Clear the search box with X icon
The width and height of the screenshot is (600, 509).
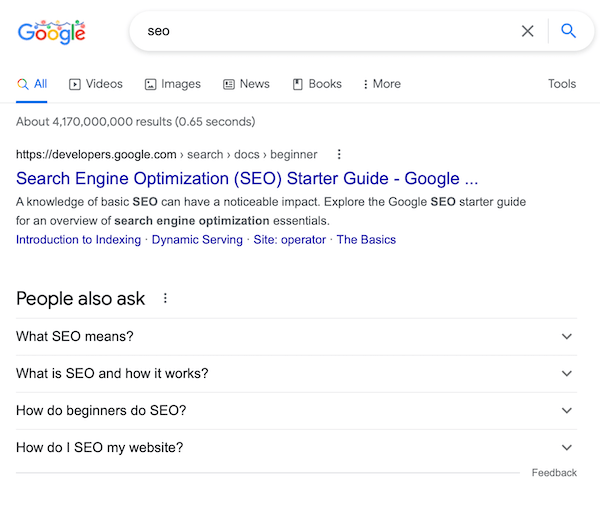click(x=527, y=31)
